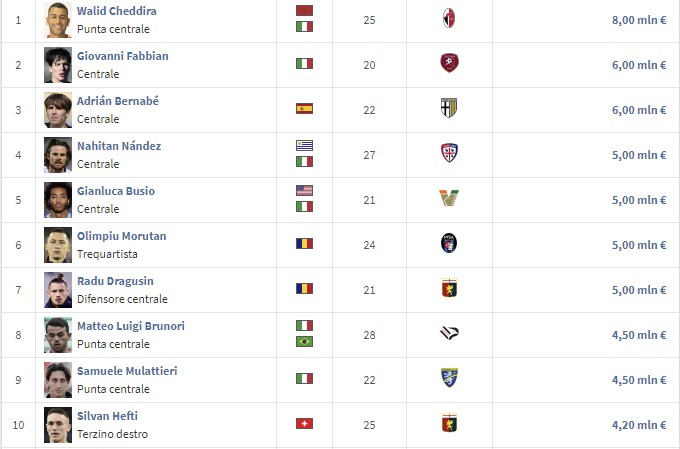Screen dimensions: 680x449
Task: Open the Genoa crest in Radu Dragusin's row
Action: click(x=448, y=288)
